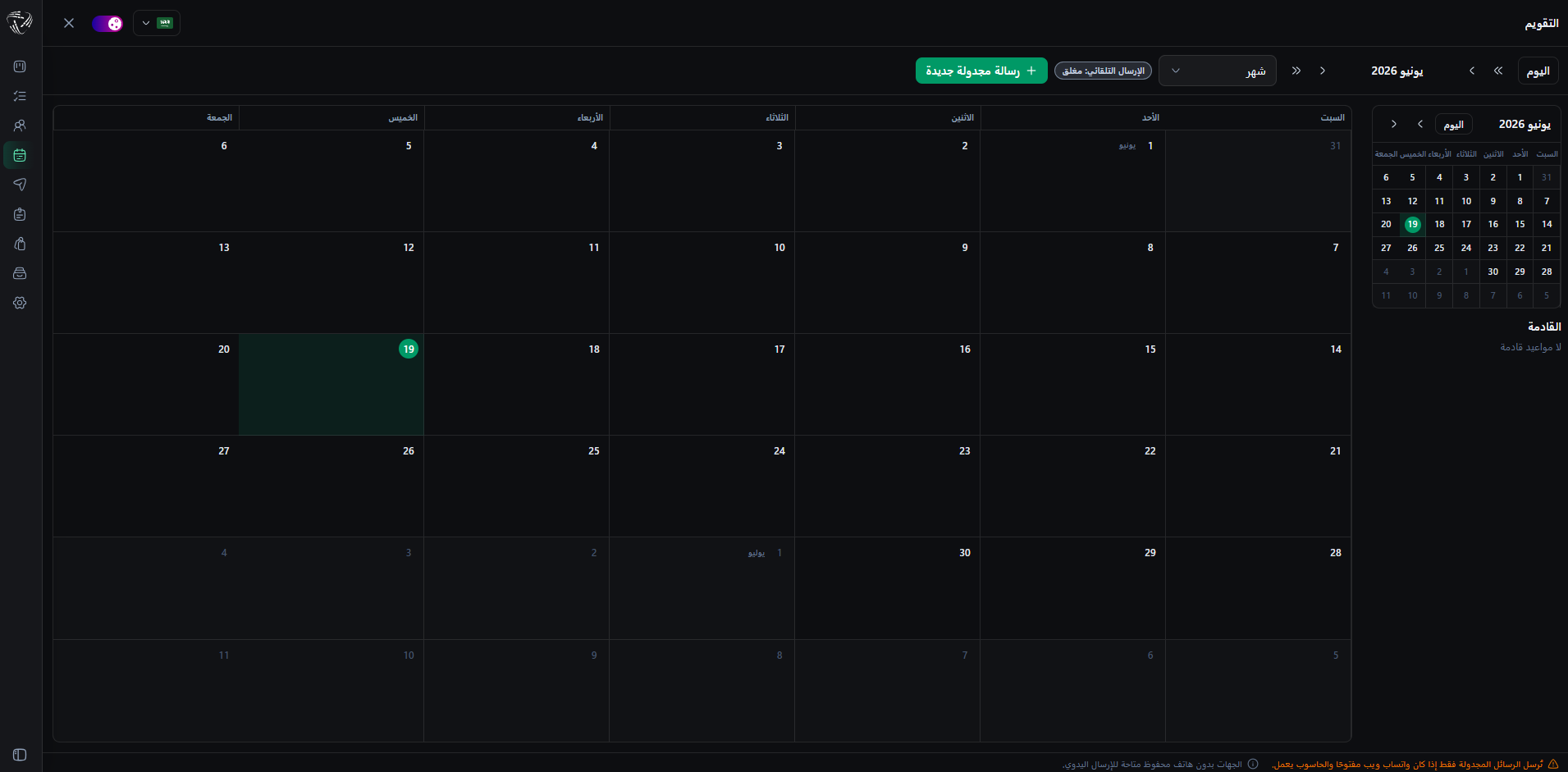
Task: Click the info icon in bottom footer notice
Action: (x=1253, y=764)
